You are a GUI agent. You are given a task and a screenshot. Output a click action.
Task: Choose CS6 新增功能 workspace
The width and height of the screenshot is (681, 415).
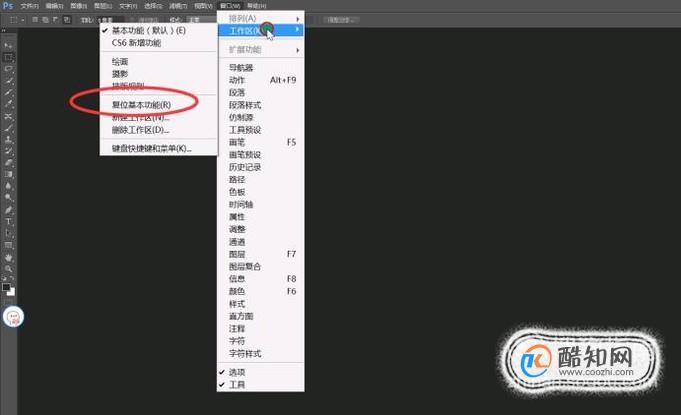159,43
